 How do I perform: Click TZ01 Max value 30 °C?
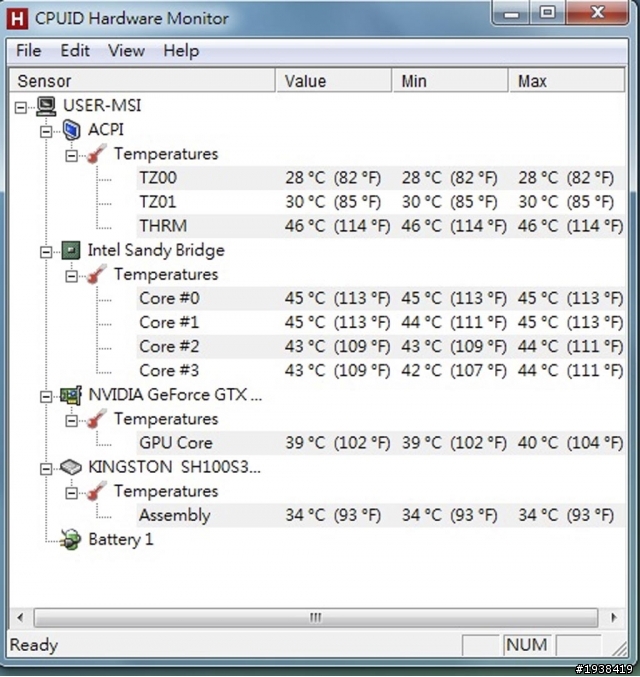[566, 202]
